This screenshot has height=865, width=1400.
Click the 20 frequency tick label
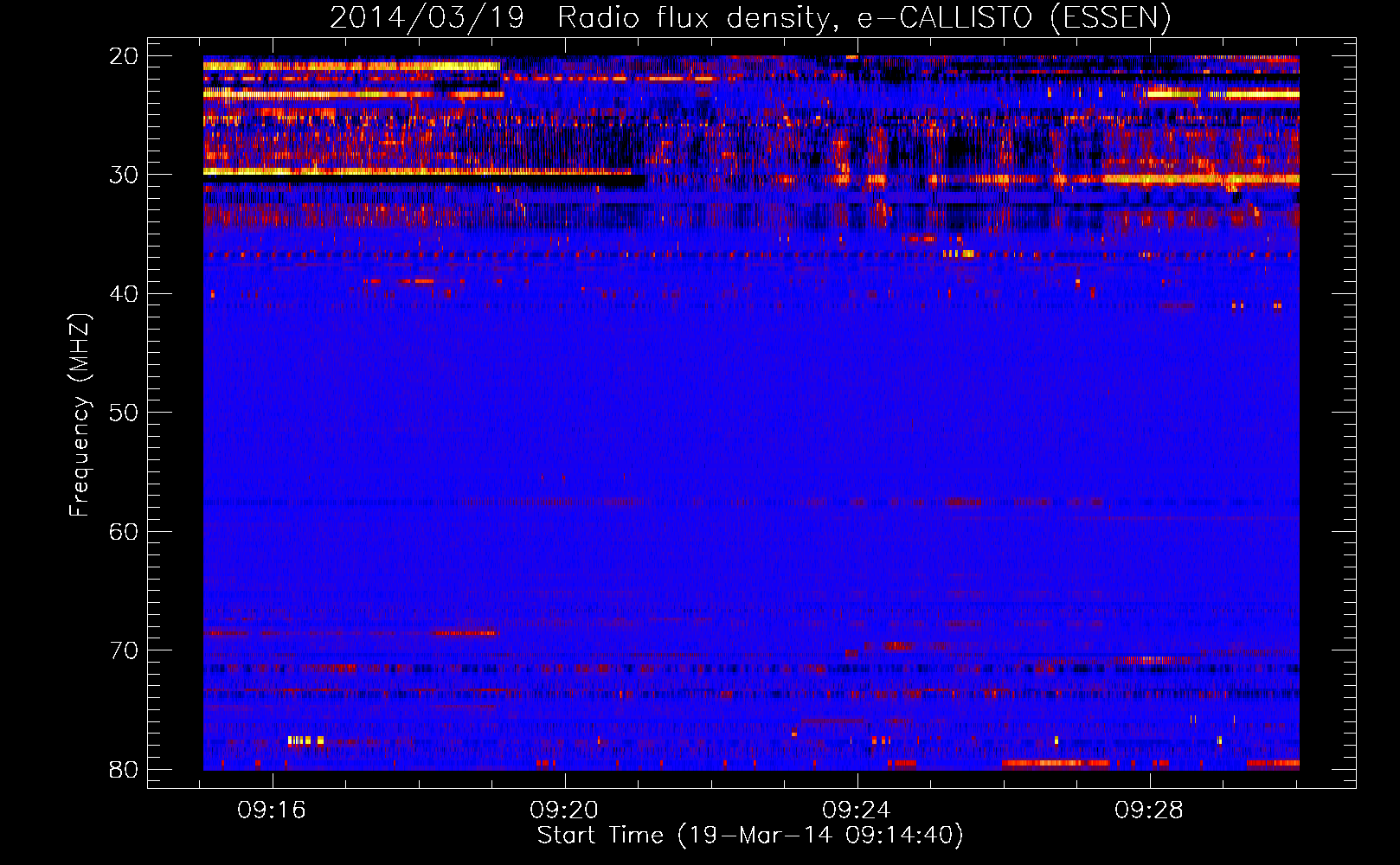tap(124, 56)
